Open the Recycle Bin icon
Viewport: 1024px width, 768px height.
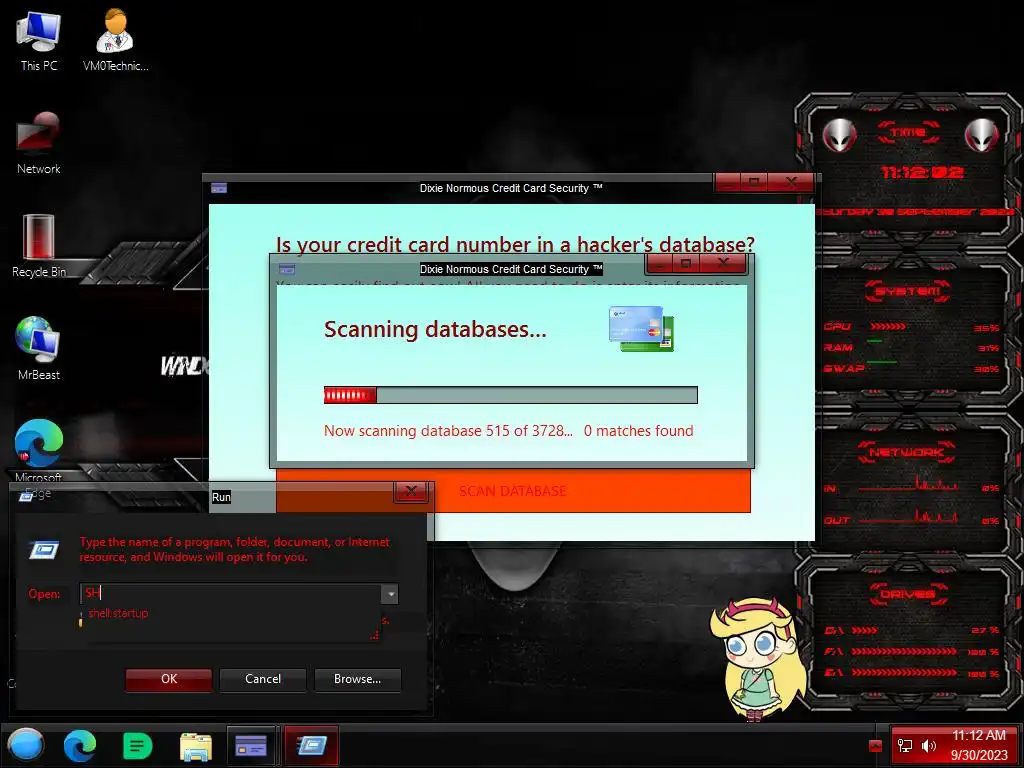[x=39, y=246]
